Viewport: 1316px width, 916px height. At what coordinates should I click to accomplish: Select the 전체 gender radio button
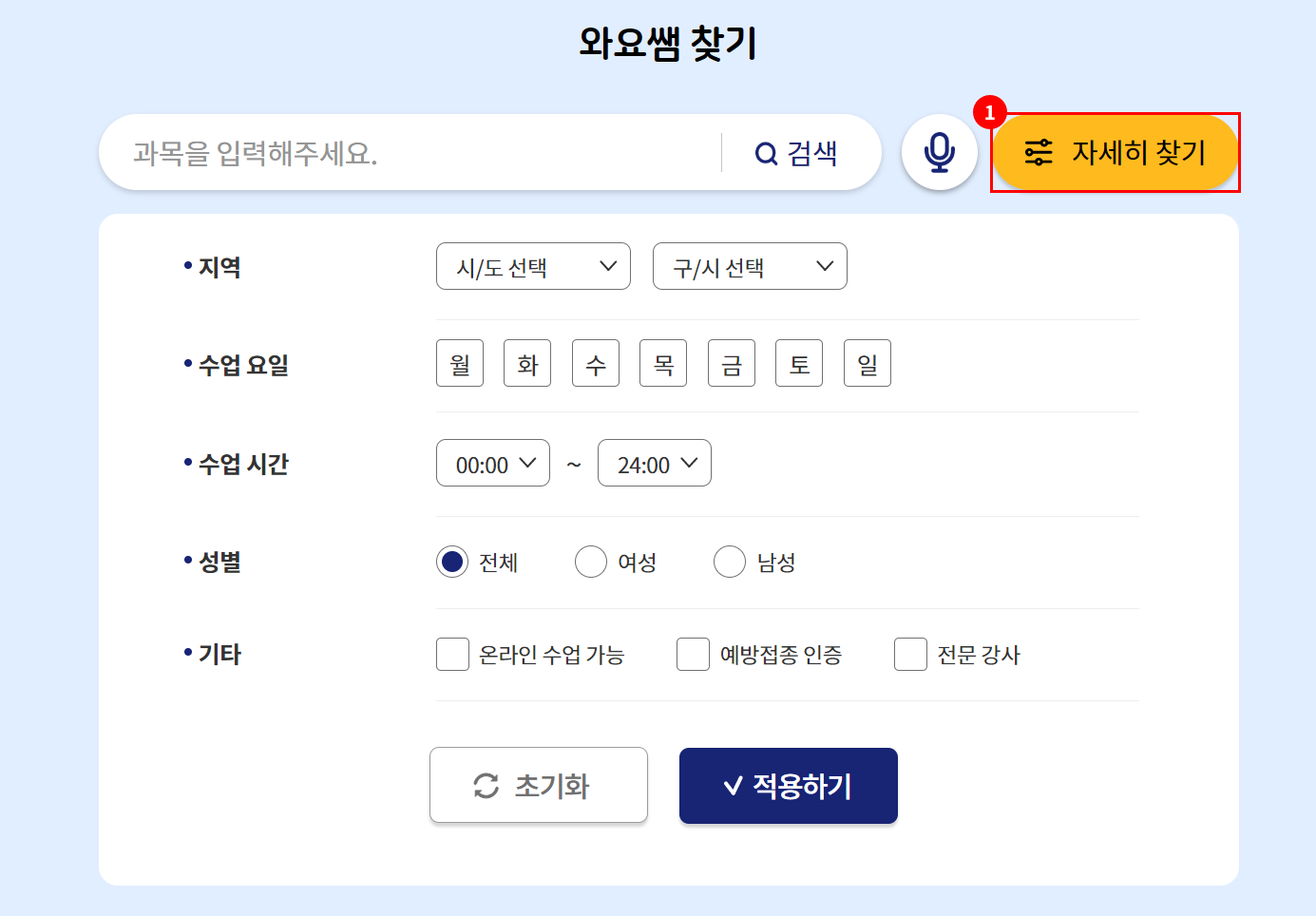[452, 562]
